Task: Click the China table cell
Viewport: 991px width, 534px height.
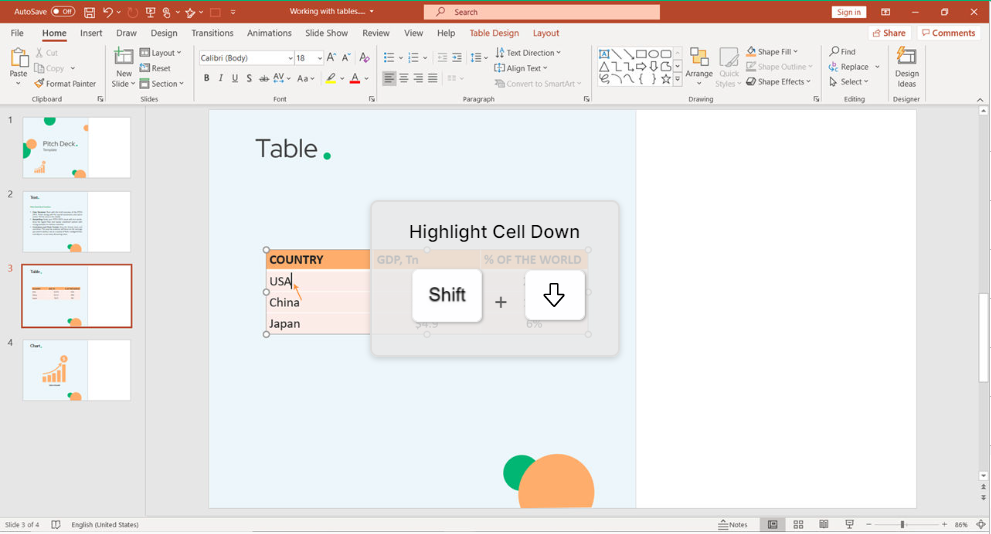Action: tap(318, 302)
